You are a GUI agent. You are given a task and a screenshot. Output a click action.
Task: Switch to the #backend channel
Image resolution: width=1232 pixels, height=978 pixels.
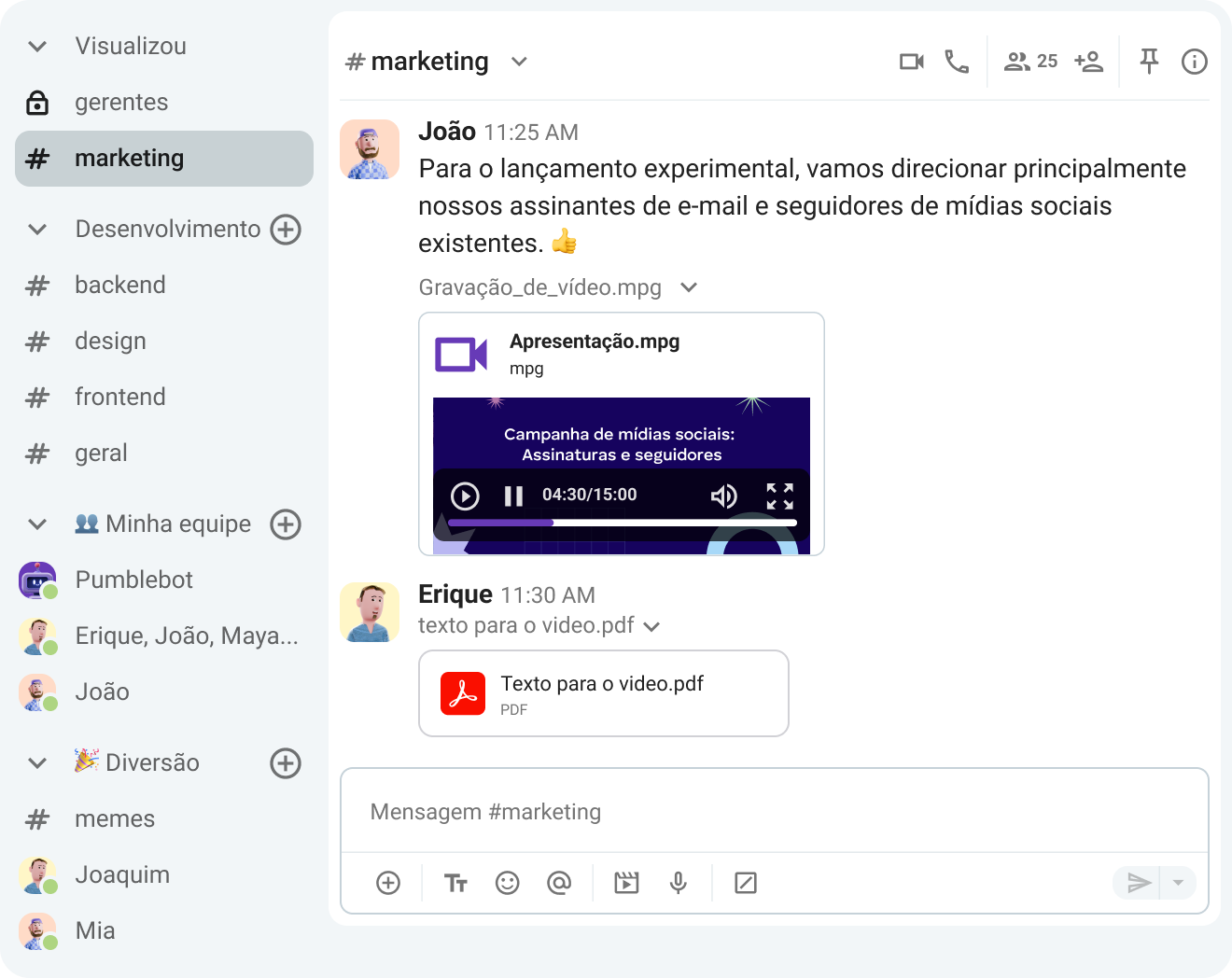[120, 285]
